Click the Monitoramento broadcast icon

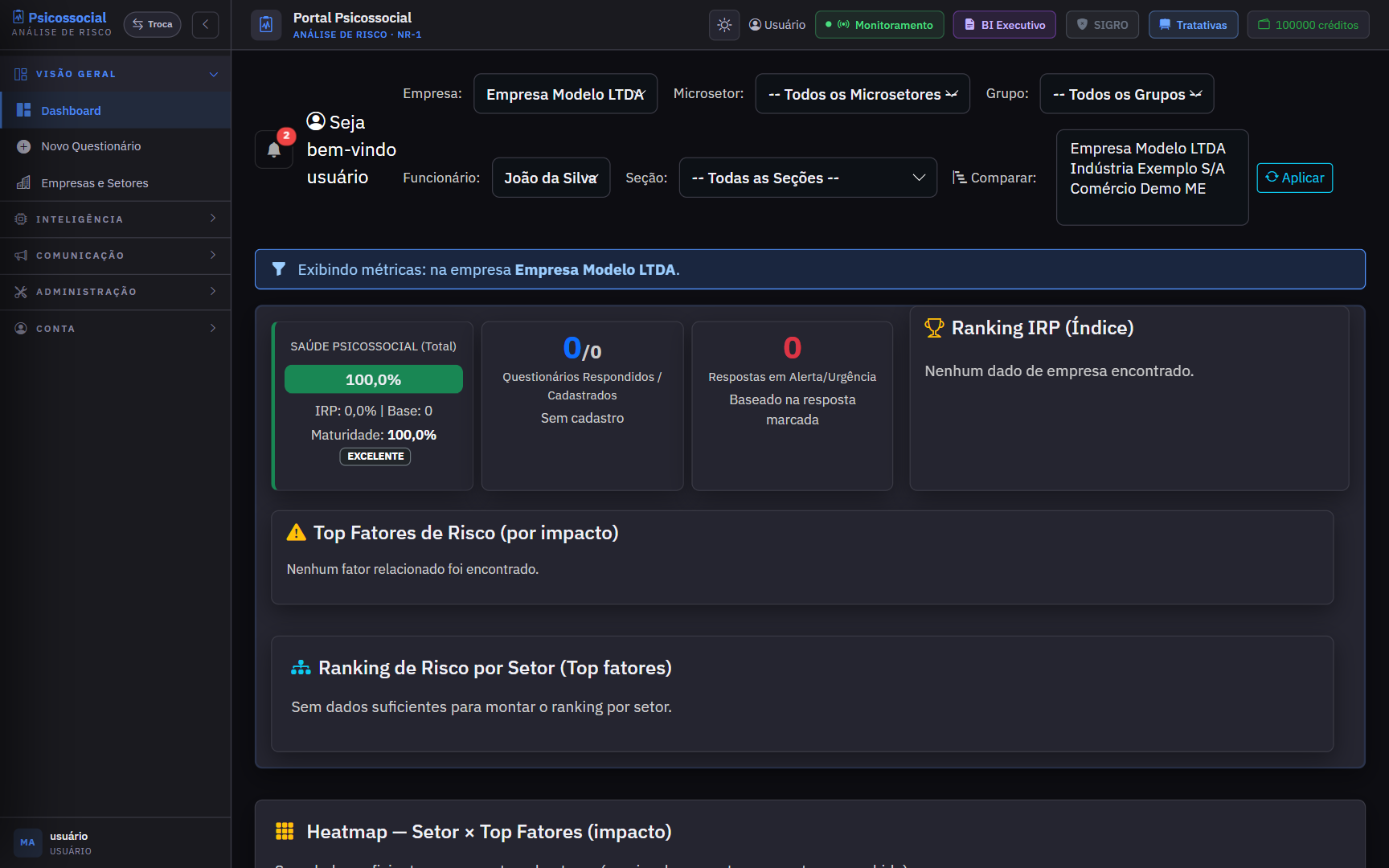coord(843,25)
